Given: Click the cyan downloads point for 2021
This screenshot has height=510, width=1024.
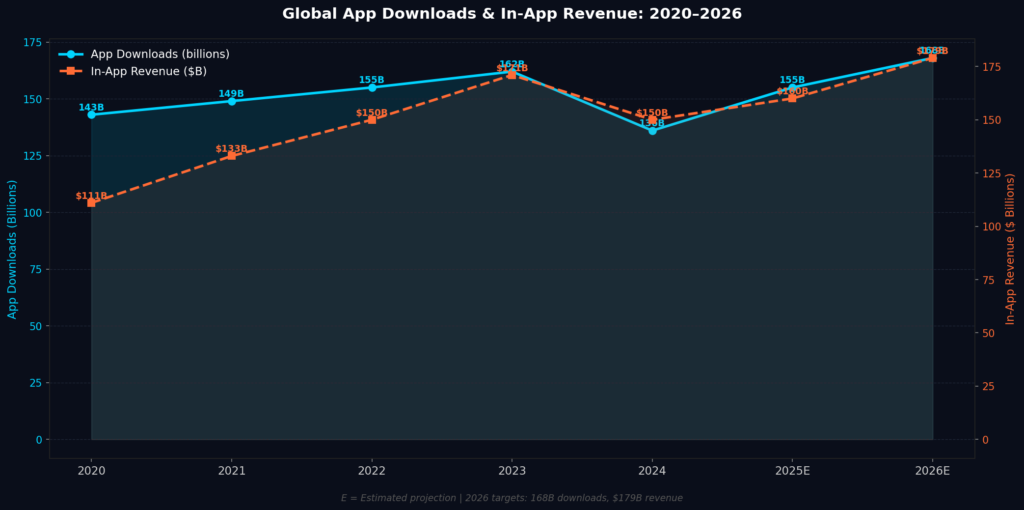Looking at the screenshot, I should tap(232, 101).
